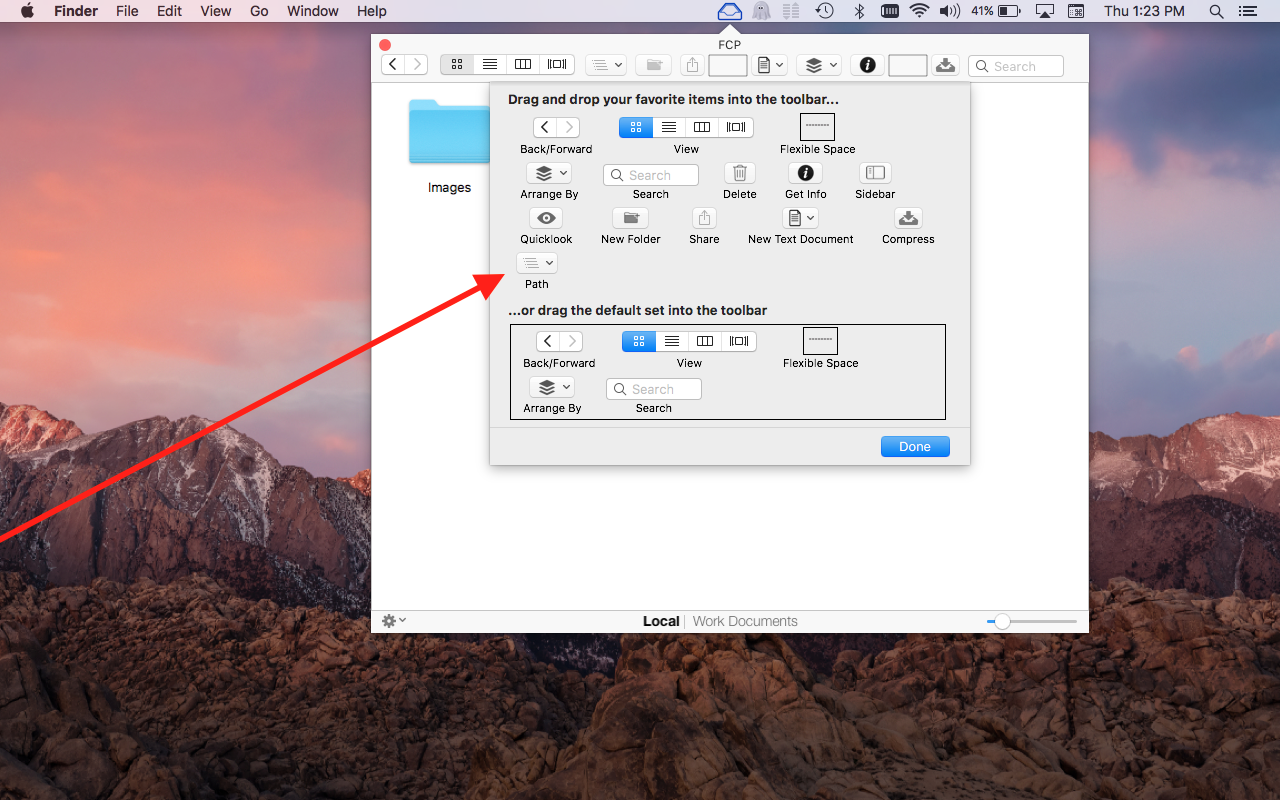
Task: Select the Search item in the customize palette
Action: tap(651, 175)
